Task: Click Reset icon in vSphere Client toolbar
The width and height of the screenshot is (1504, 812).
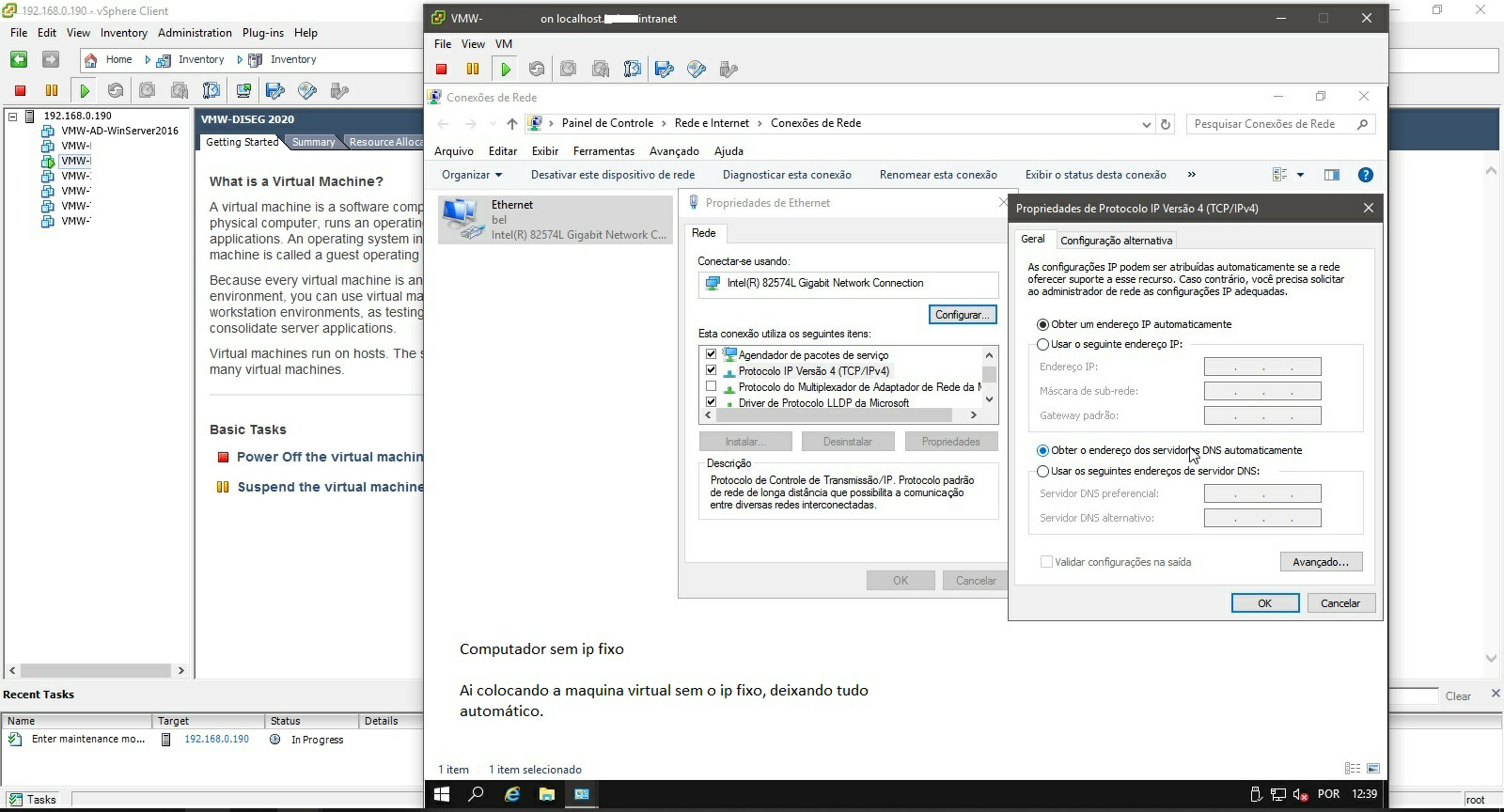Action: point(116,90)
